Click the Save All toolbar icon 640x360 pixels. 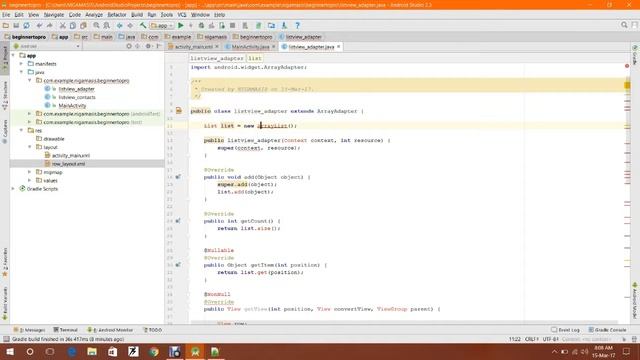click(x=16, y=25)
